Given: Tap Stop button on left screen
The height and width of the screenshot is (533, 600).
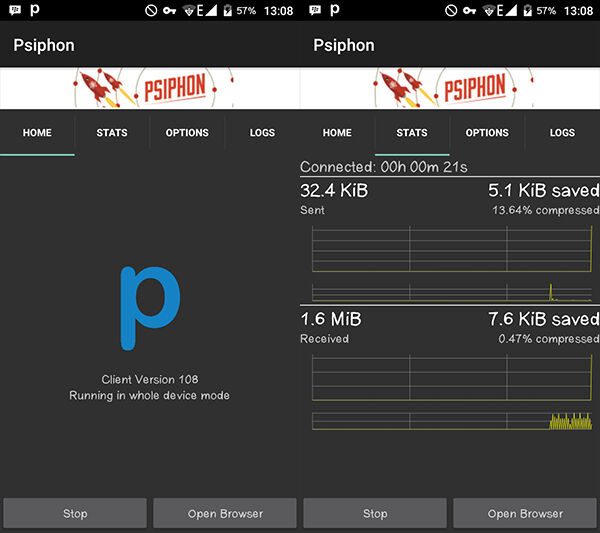Looking at the screenshot, I should [x=75, y=513].
